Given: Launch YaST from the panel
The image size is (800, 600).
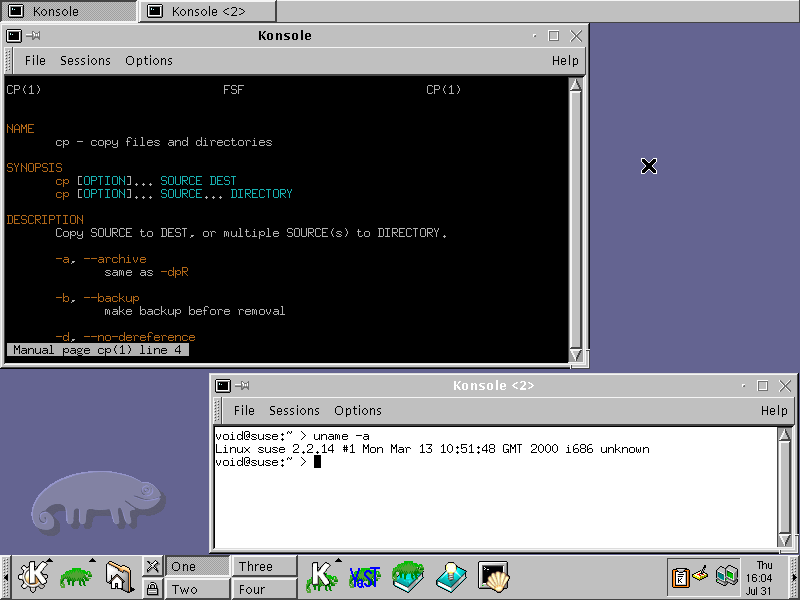Looking at the screenshot, I should coord(365,578).
